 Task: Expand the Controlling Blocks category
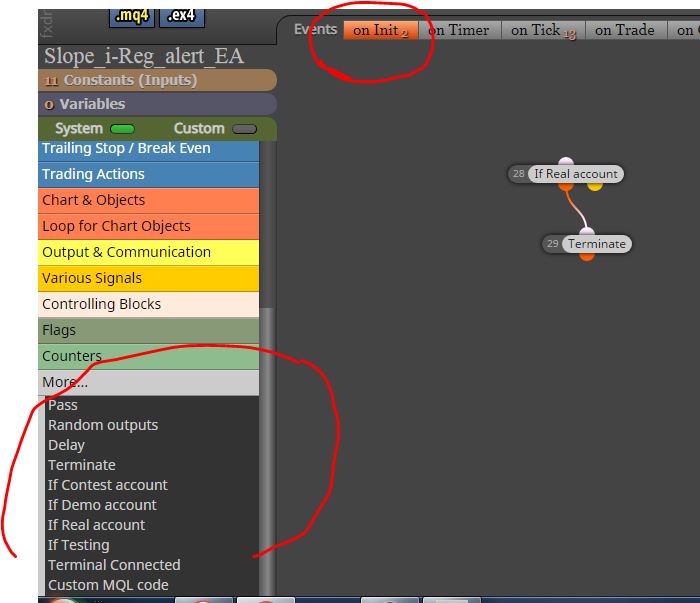tap(148, 304)
